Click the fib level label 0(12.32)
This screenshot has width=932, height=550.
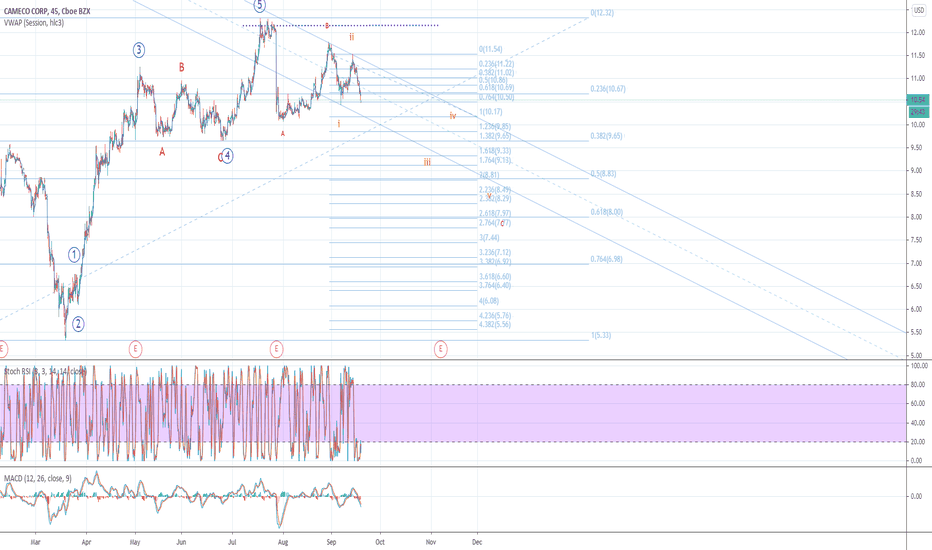tap(602, 13)
